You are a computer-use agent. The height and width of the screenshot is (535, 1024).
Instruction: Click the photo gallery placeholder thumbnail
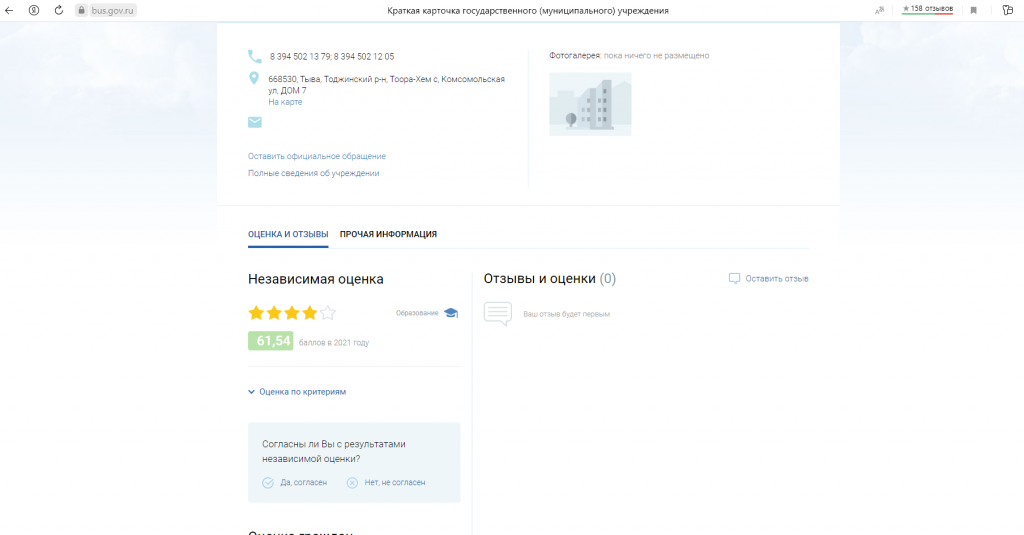pyautogui.click(x=590, y=103)
